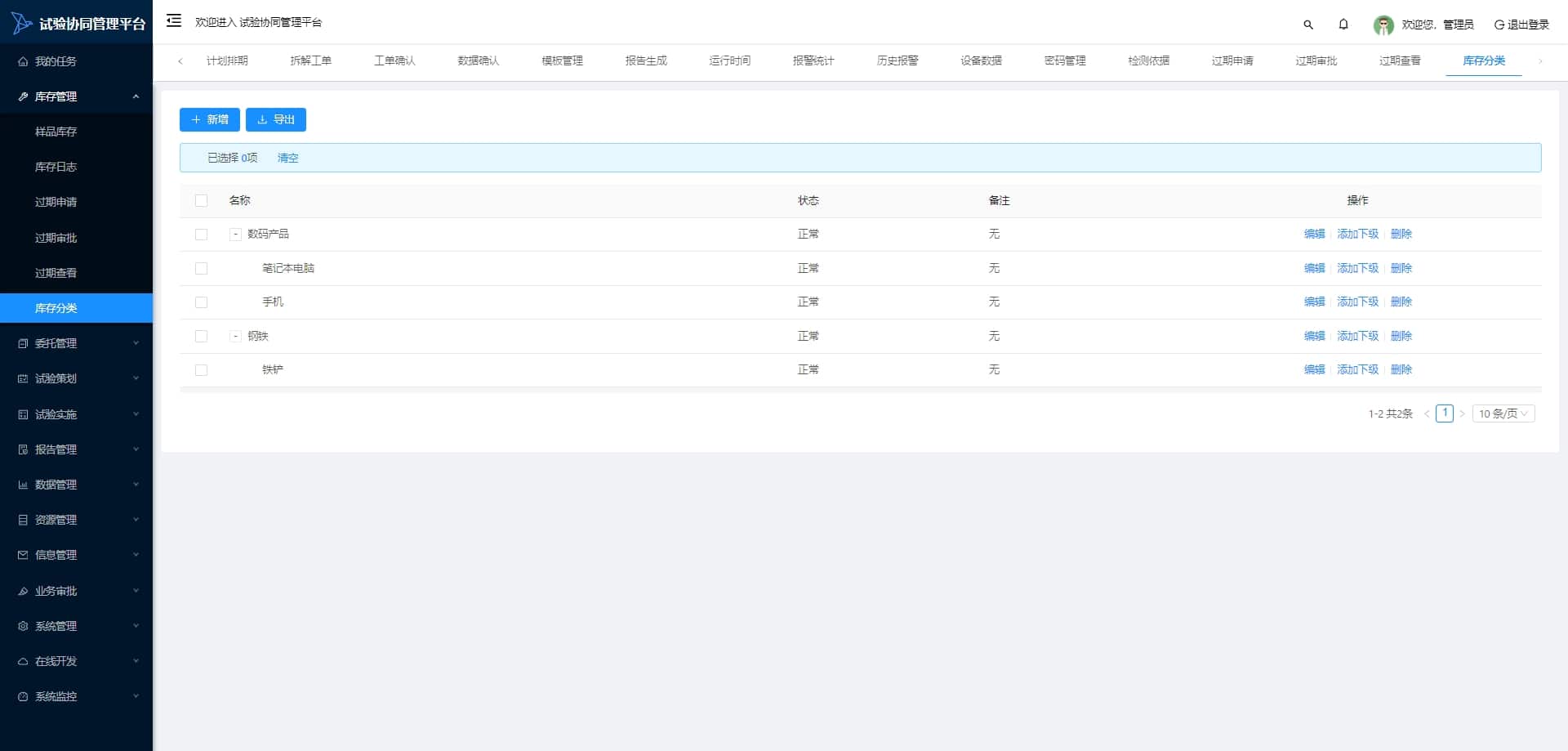The width and height of the screenshot is (1568, 751).
Task: Click the 系统监控 sidebar icon
Action: coord(23,696)
